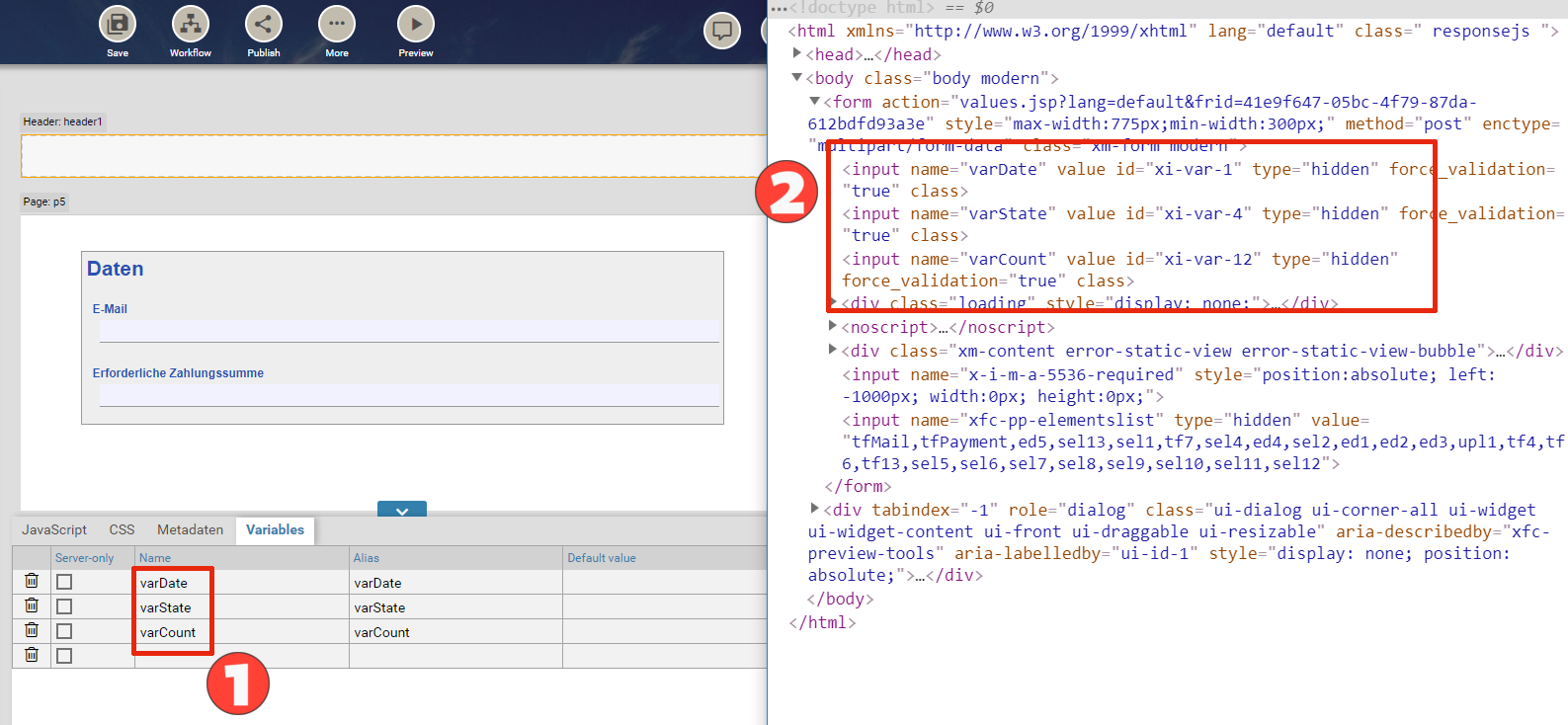Click trash icon in the empty variable row
This screenshot has width=1568, height=725.
[x=32, y=655]
